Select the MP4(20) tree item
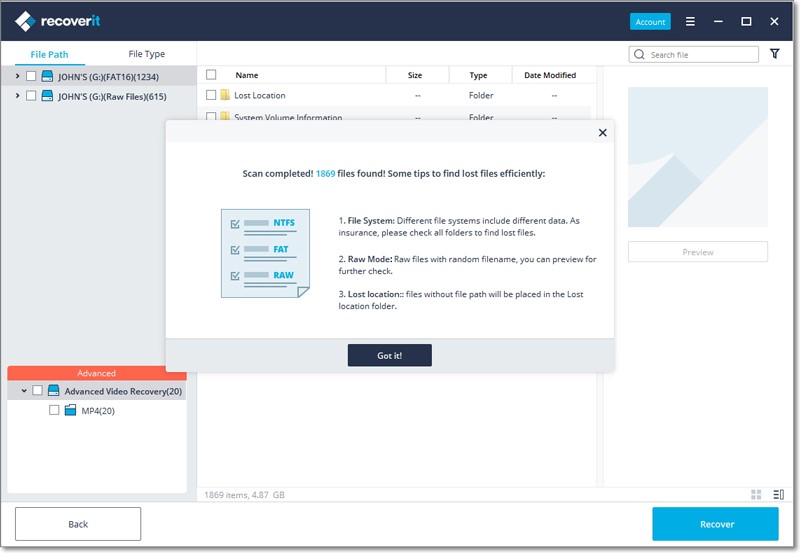 98,410
